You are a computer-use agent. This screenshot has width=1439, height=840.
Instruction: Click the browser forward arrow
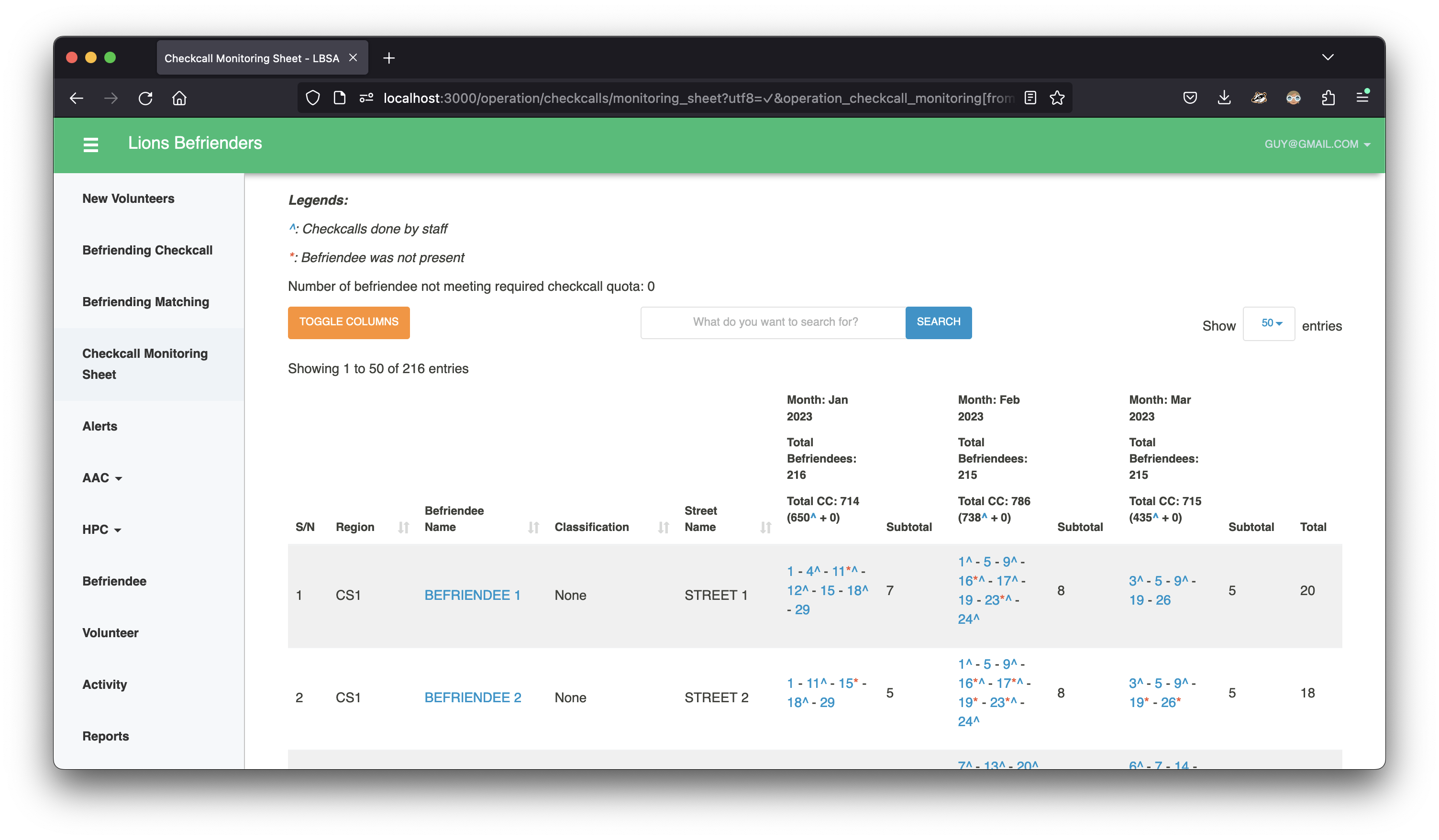(111, 98)
